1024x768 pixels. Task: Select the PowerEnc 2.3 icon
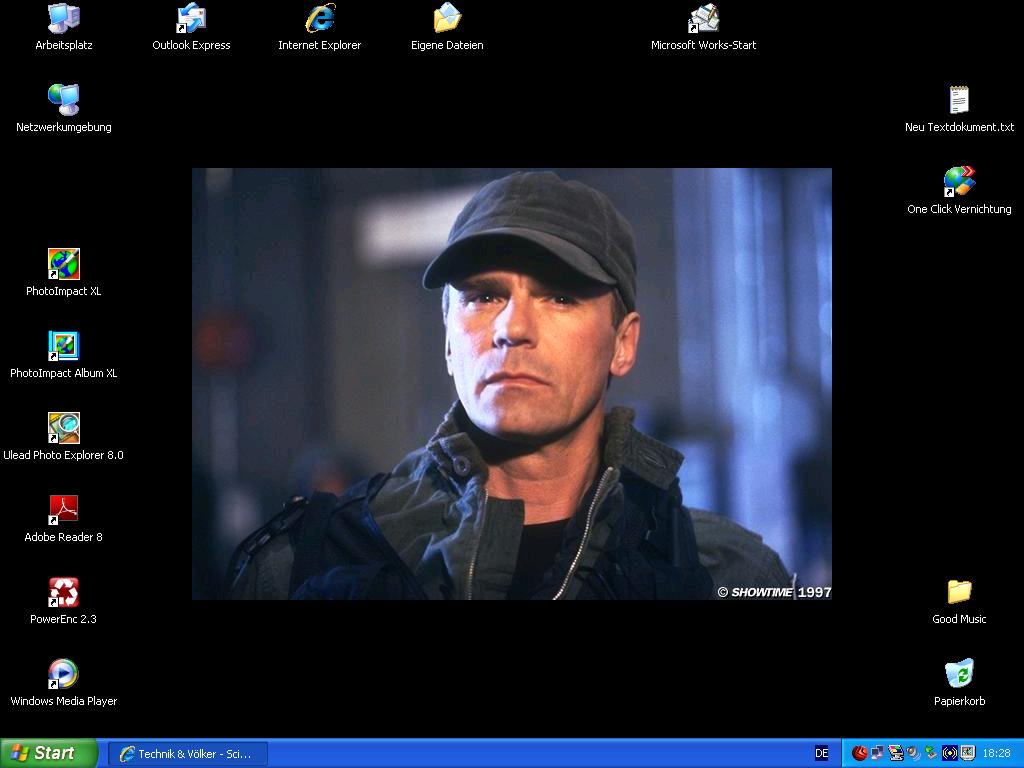pyautogui.click(x=63, y=593)
